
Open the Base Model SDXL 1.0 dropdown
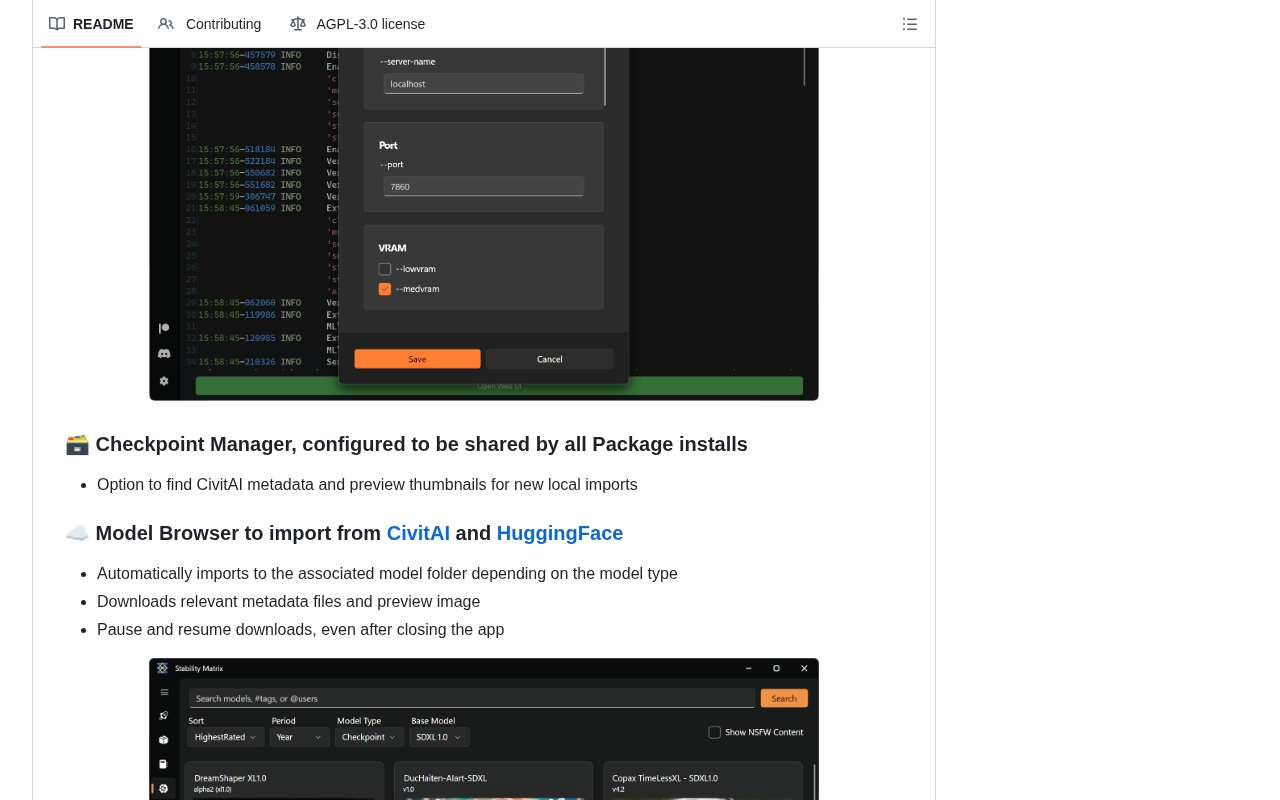pyautogui.click(x=439, y=737)
